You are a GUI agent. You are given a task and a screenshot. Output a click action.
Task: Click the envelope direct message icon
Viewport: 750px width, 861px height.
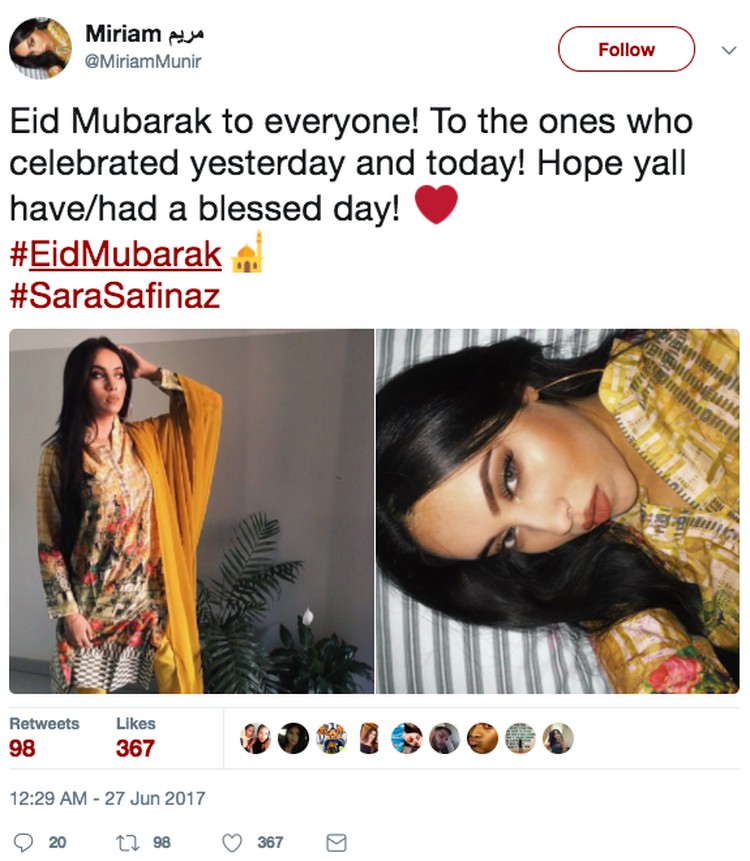coord(336,842)
